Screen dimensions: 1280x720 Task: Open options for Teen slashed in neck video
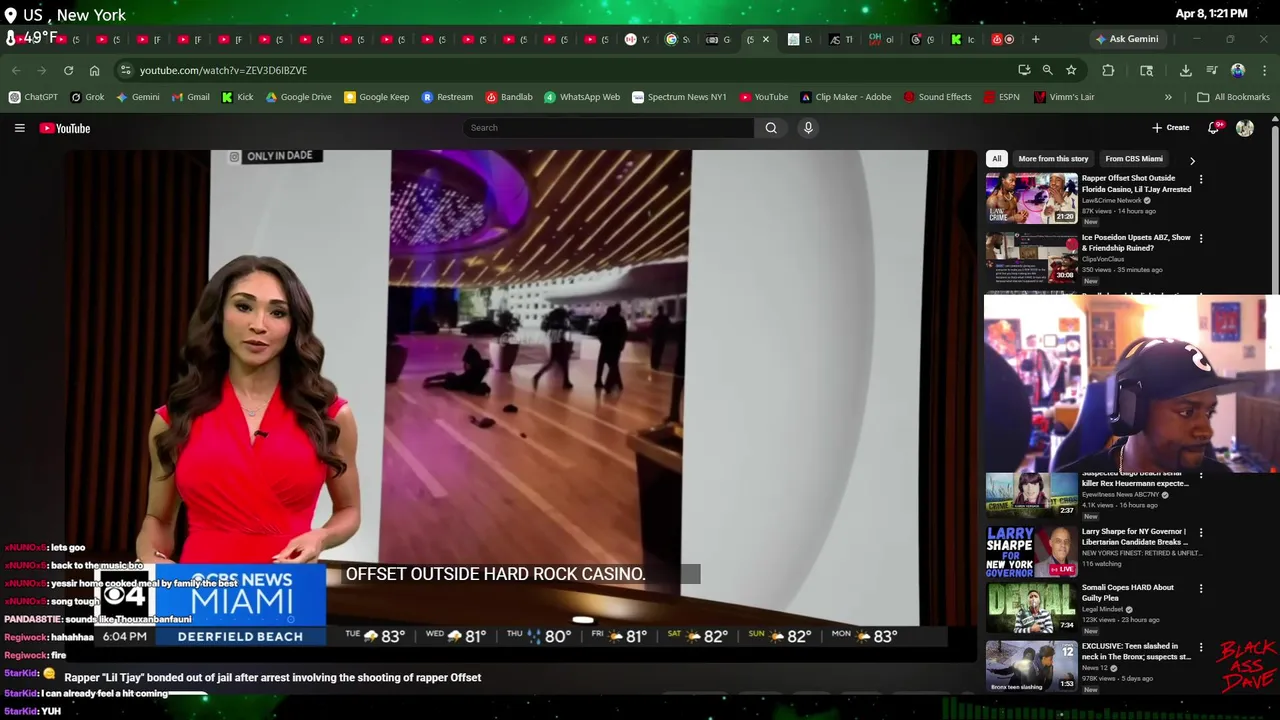pyautogui.click(x=1201, y=648)
